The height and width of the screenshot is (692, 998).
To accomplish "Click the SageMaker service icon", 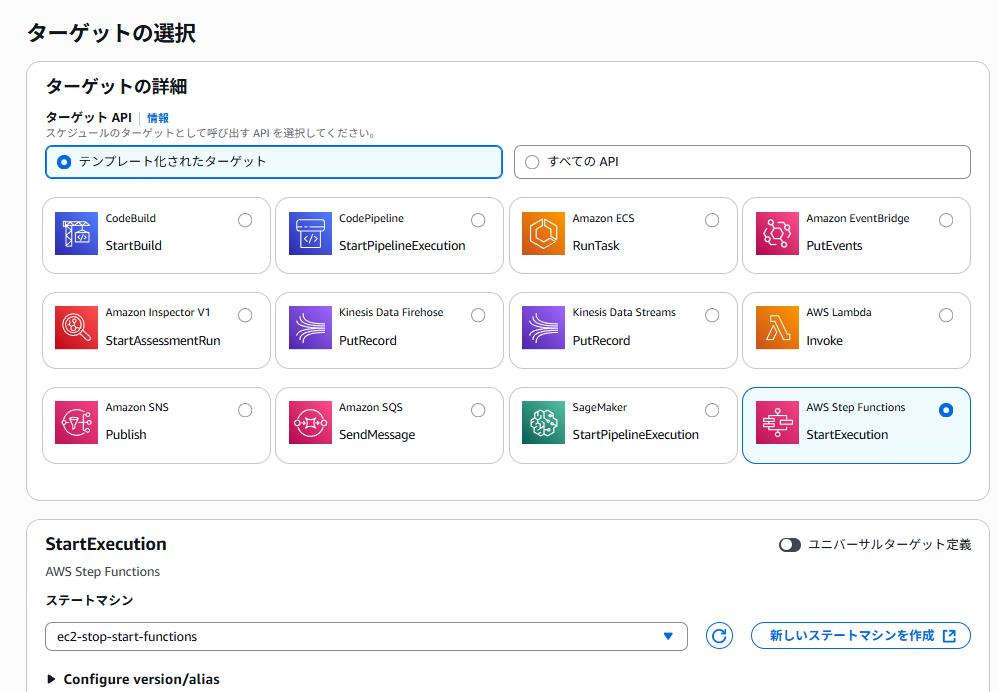I will 543,423.
